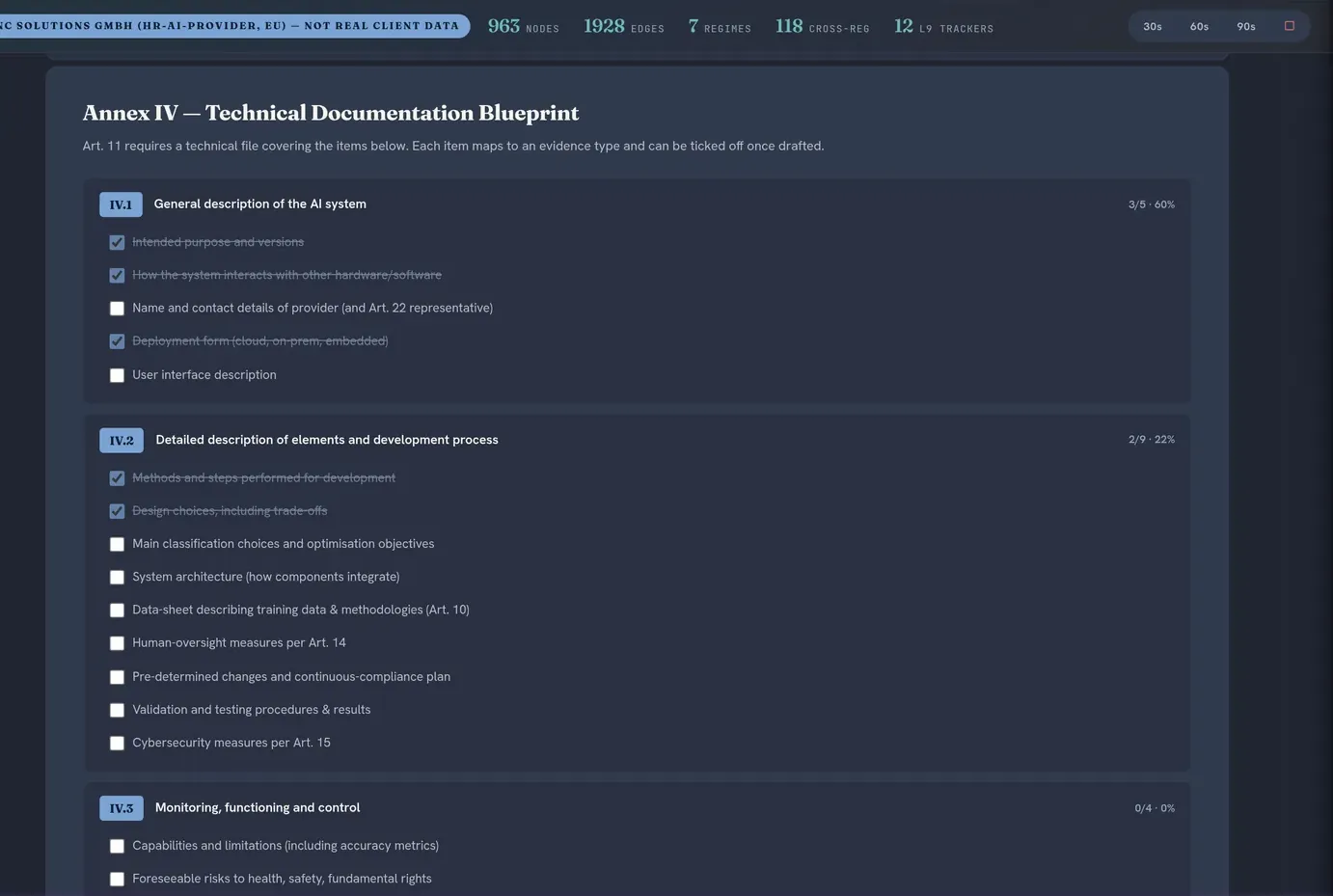Click the IV.2 section badge
Image resolution: width=1333 pixels, height=896 pixels.
coord(122,440)
